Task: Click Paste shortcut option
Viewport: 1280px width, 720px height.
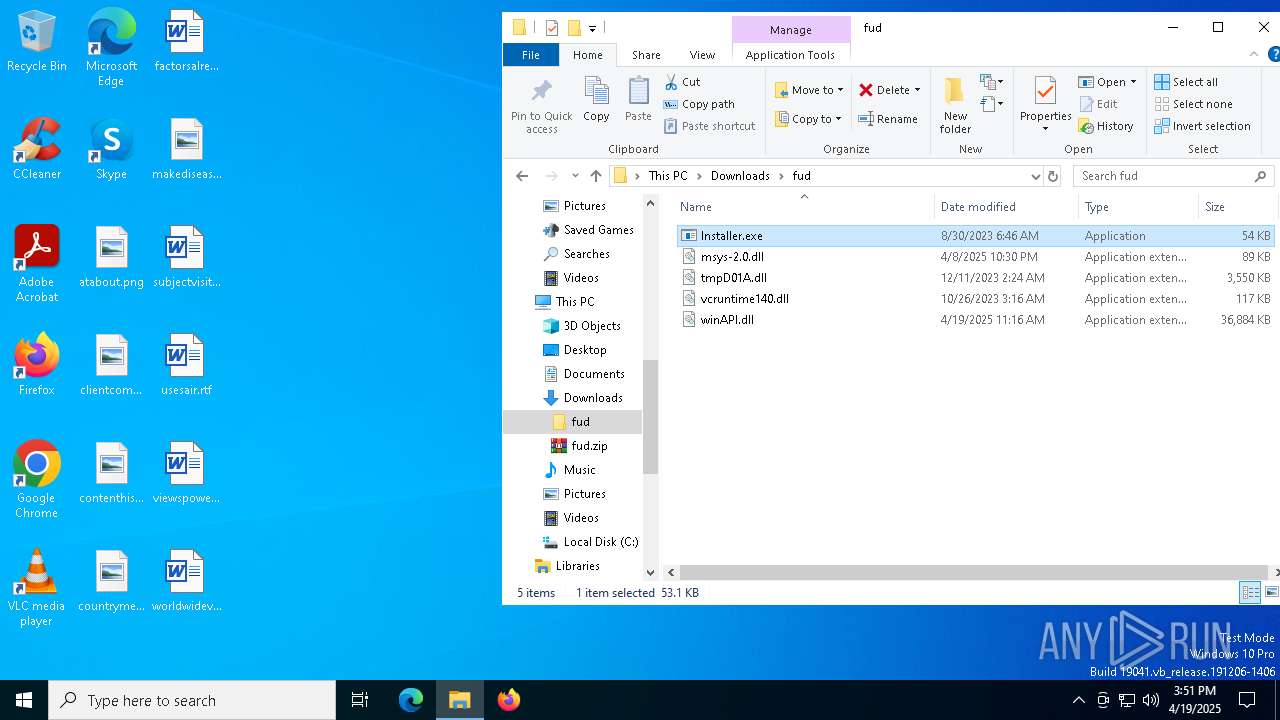Action: coord(709,126)
